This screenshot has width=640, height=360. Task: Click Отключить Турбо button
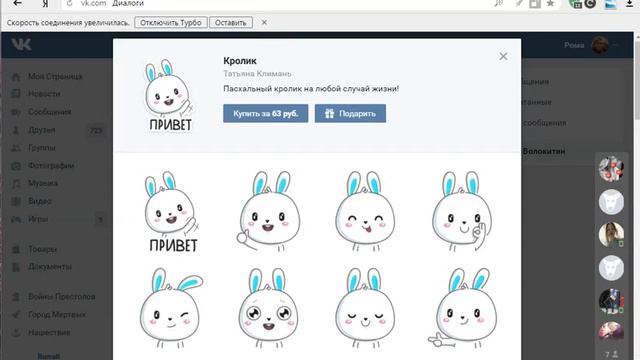(171, 22)
